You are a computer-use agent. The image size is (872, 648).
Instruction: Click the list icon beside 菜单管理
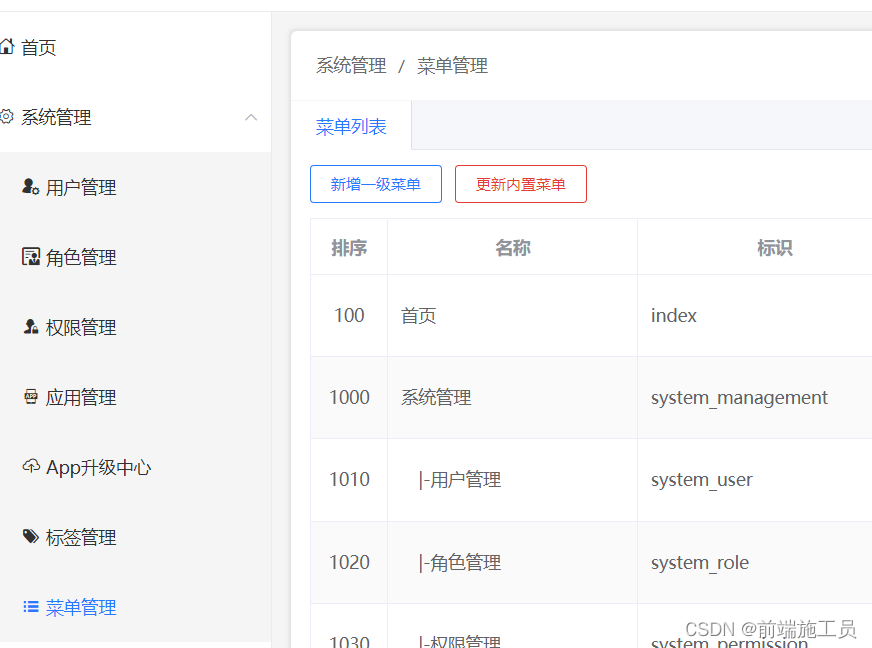pyautogui.click(x=30, y=607)
